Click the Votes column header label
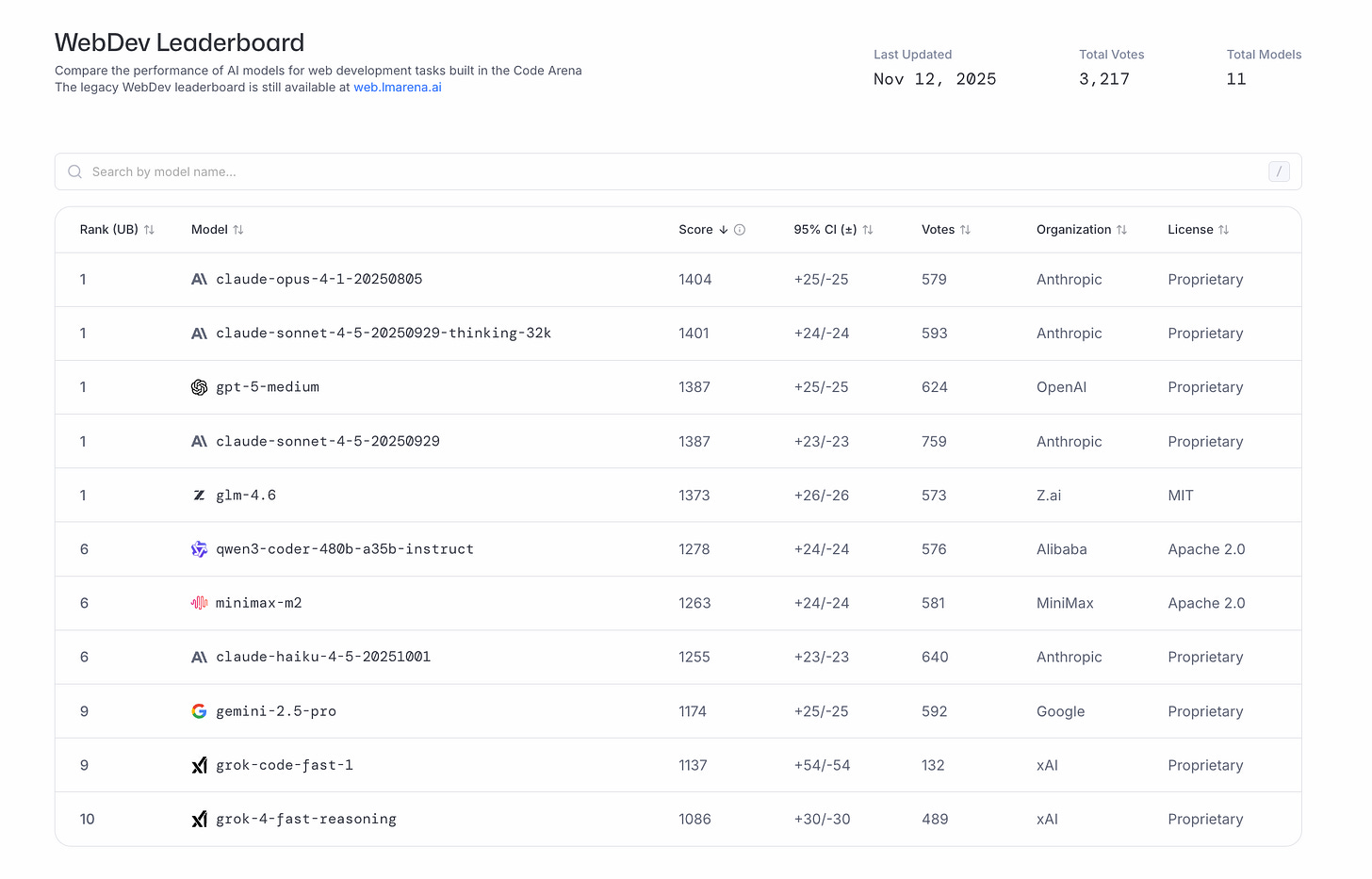The image size is (1372, 879). click(939, 230)
